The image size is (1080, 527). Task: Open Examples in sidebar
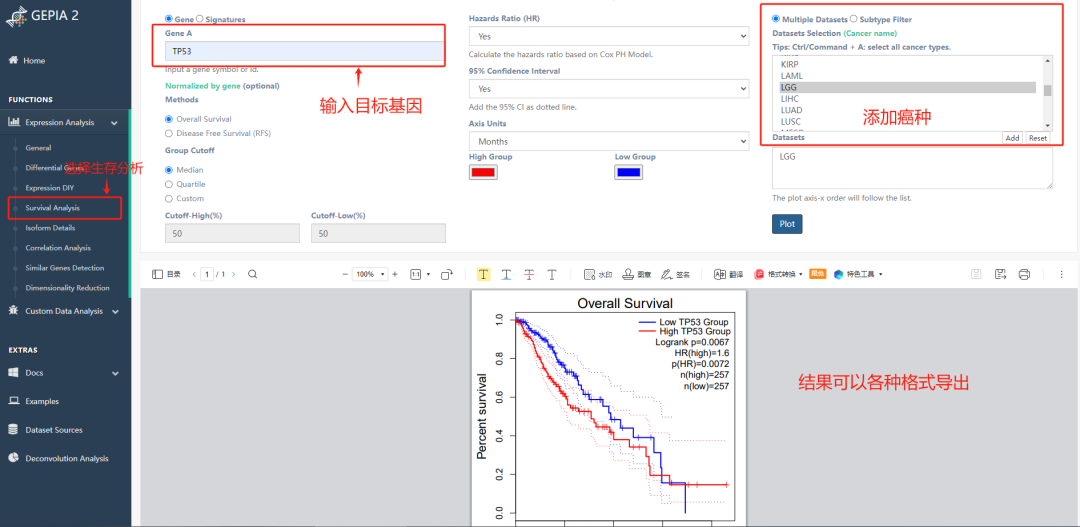pos(42,401)
